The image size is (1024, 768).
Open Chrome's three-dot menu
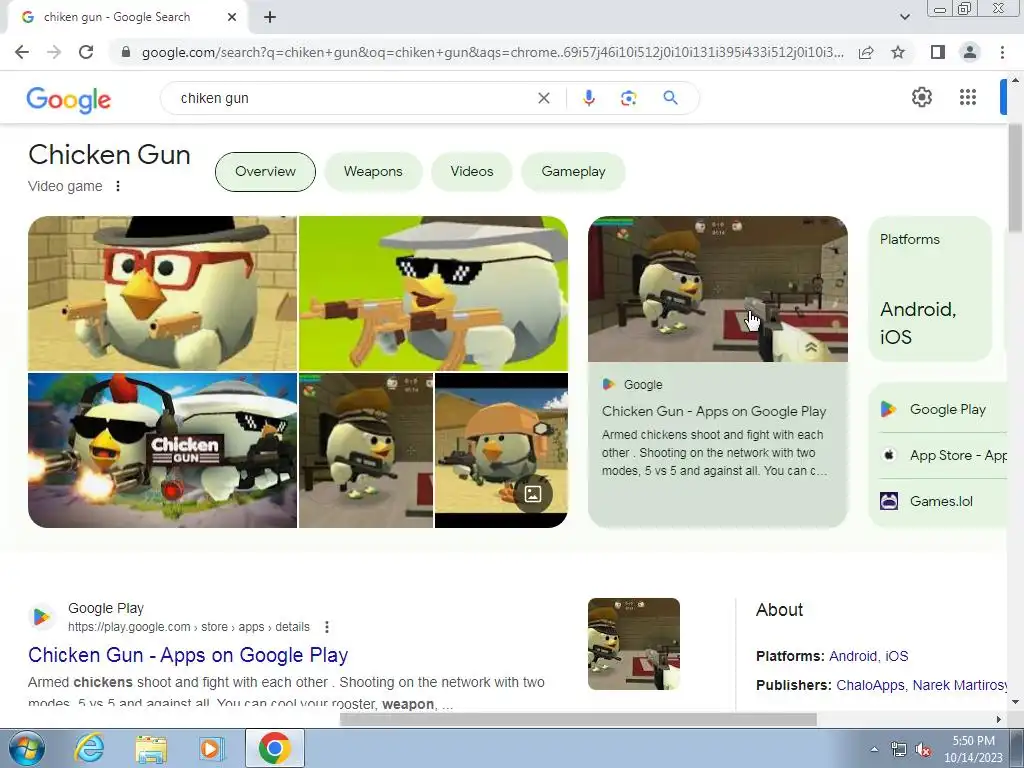[x=1002, y=52]
